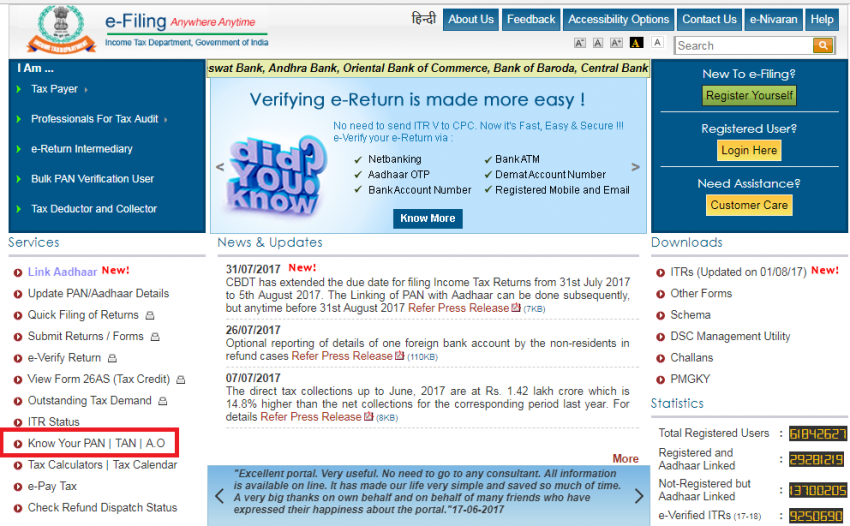Click the e-Filing Income Tax Department logo
Viewport: 850px width, 526px height.
(140, 30)
